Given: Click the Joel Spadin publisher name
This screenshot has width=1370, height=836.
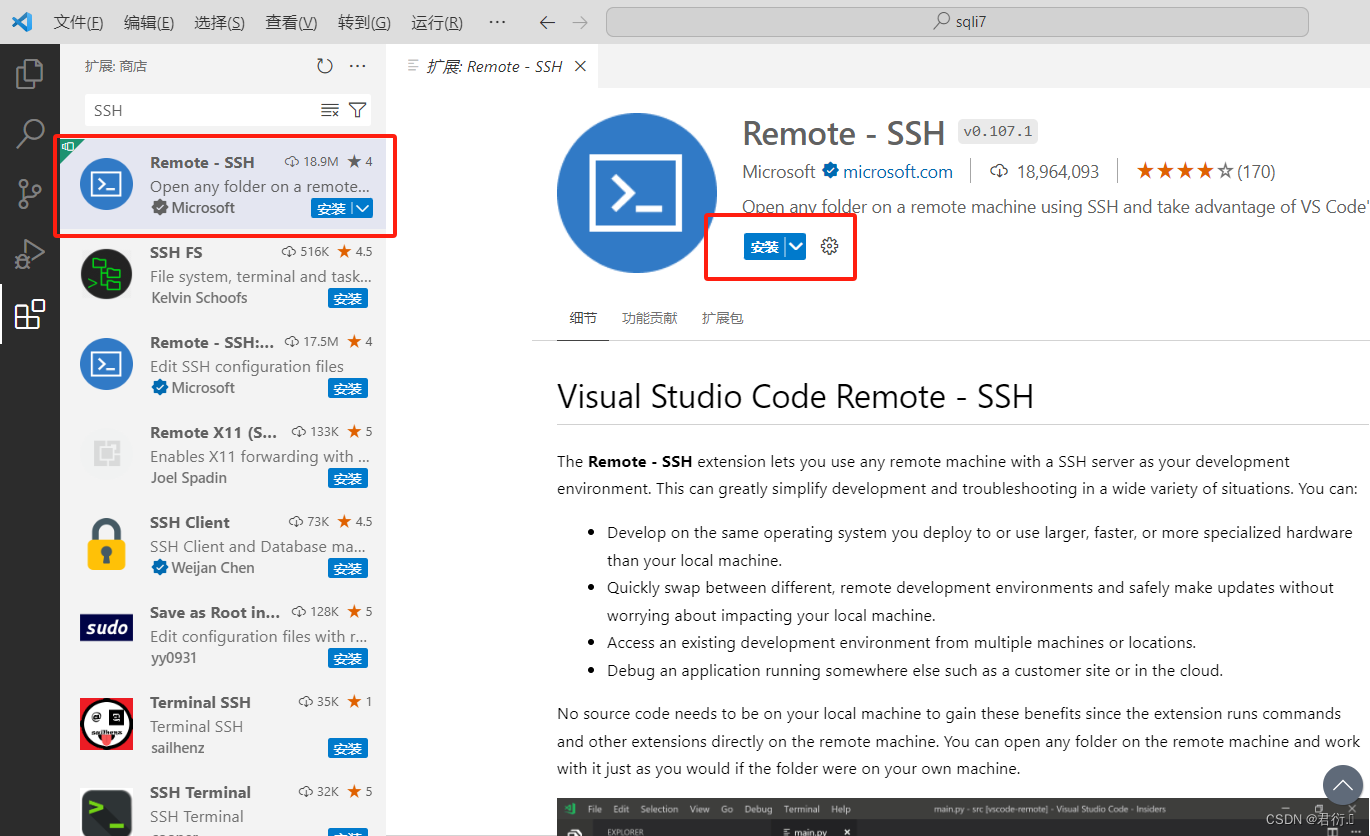Looking at the screenshot, I should [x=189, y=477].
